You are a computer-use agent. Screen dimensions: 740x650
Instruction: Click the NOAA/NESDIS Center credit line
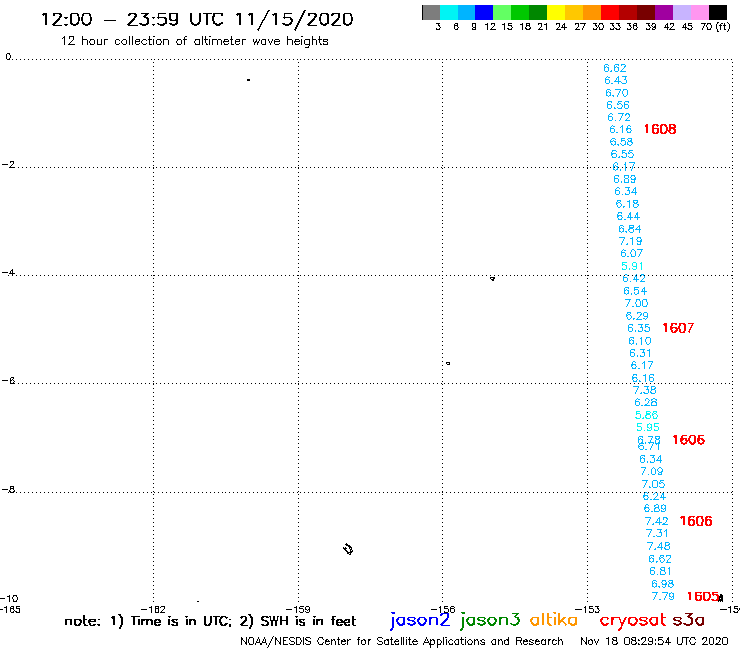coord(402,642)
